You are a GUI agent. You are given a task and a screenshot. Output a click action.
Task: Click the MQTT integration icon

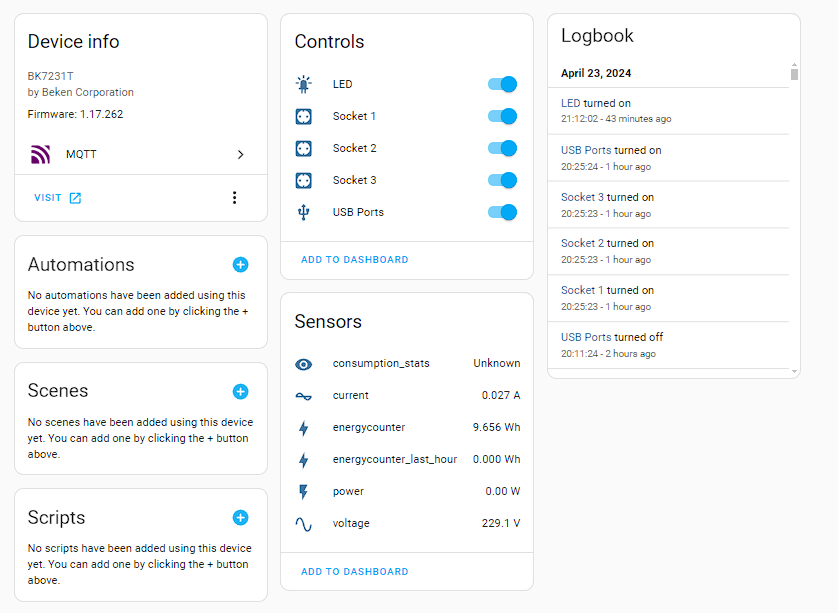point(40,154)
